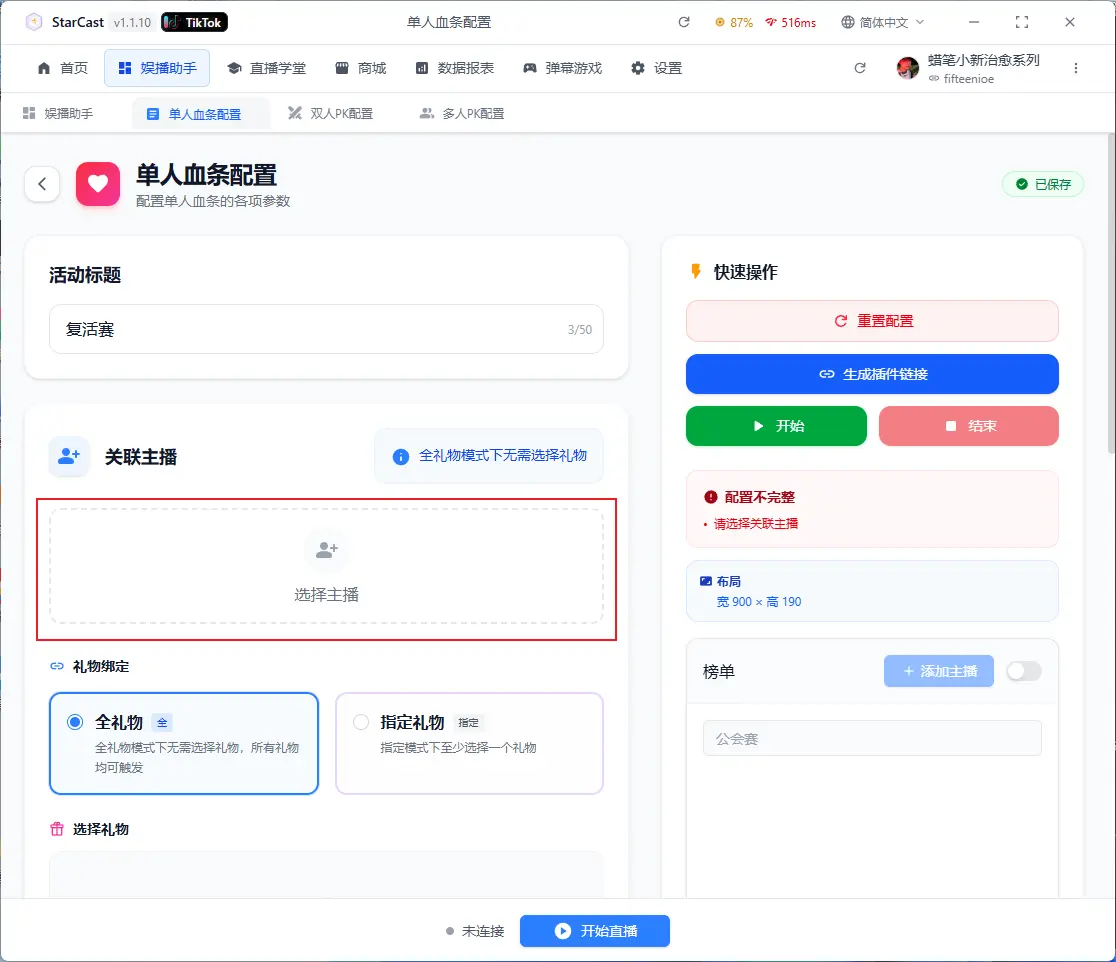Click the back arrow beside page title
The height and width of the screenshot is (962, 1116).
point(42,184)
